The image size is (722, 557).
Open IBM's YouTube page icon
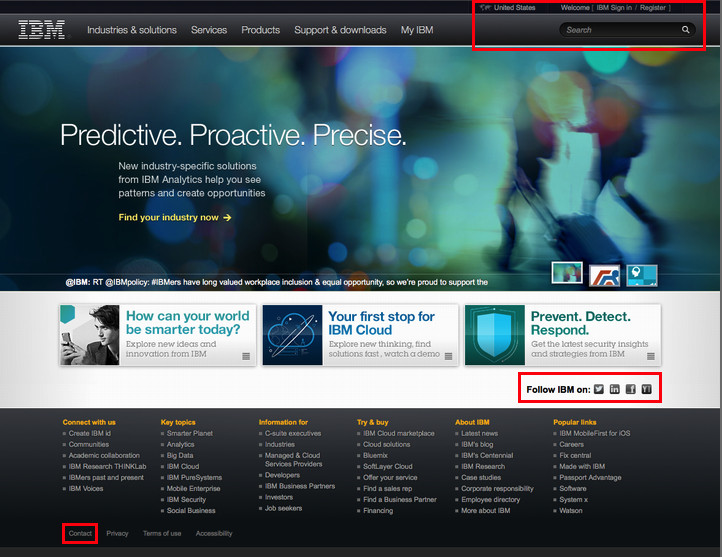pos(646,389)
